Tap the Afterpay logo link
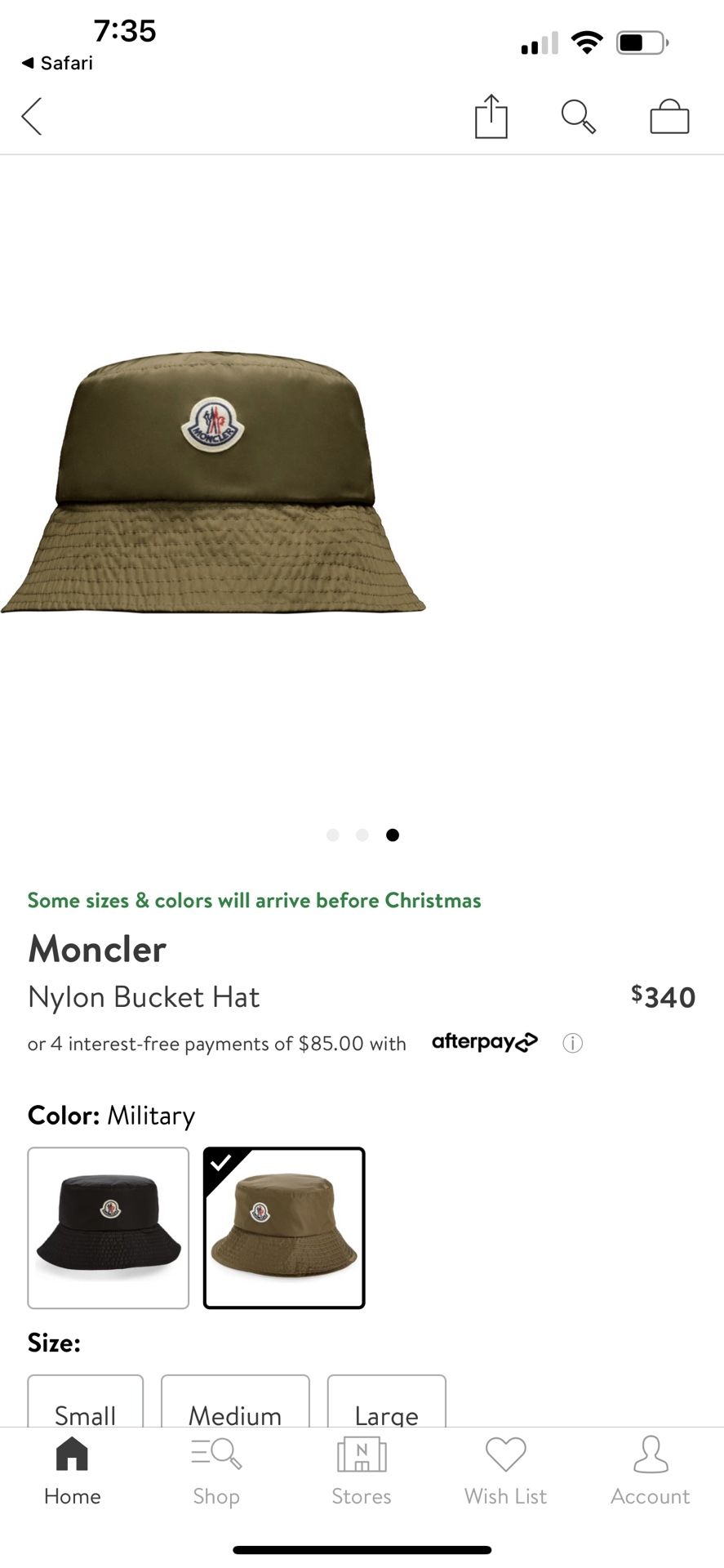 (x=485, y=1042)
